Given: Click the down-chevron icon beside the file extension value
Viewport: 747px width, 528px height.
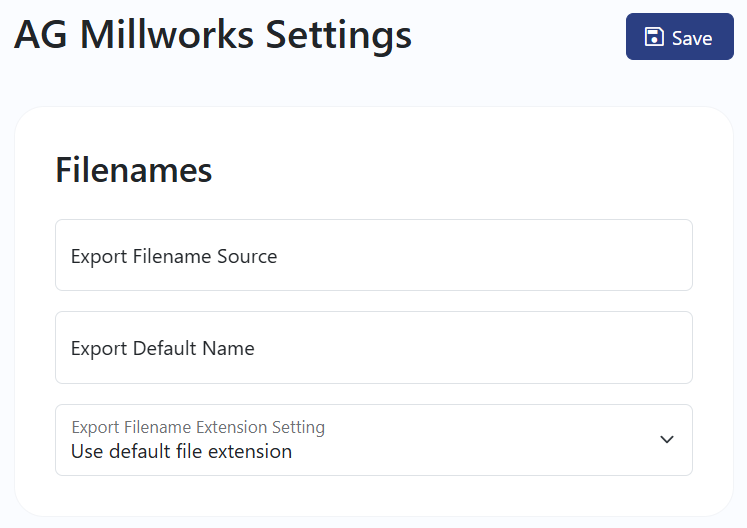Looking at the screenshot, I should pos(666,439).
